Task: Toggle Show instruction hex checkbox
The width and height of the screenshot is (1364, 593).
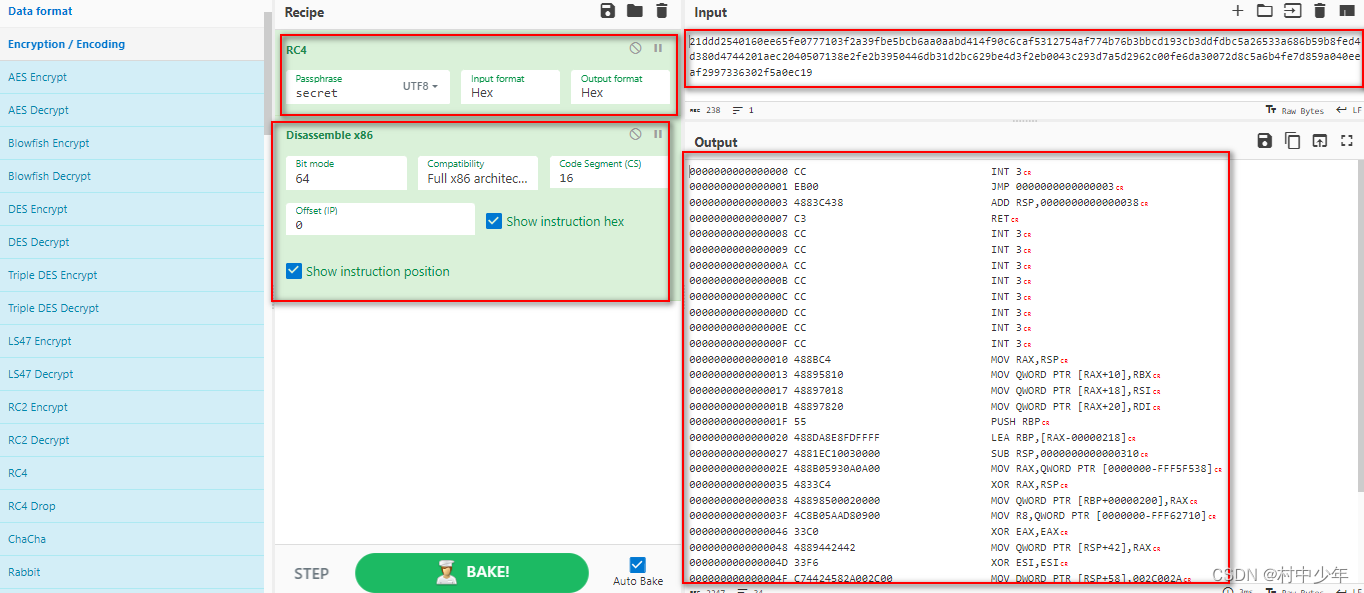Action: click(x=493, y=221)
